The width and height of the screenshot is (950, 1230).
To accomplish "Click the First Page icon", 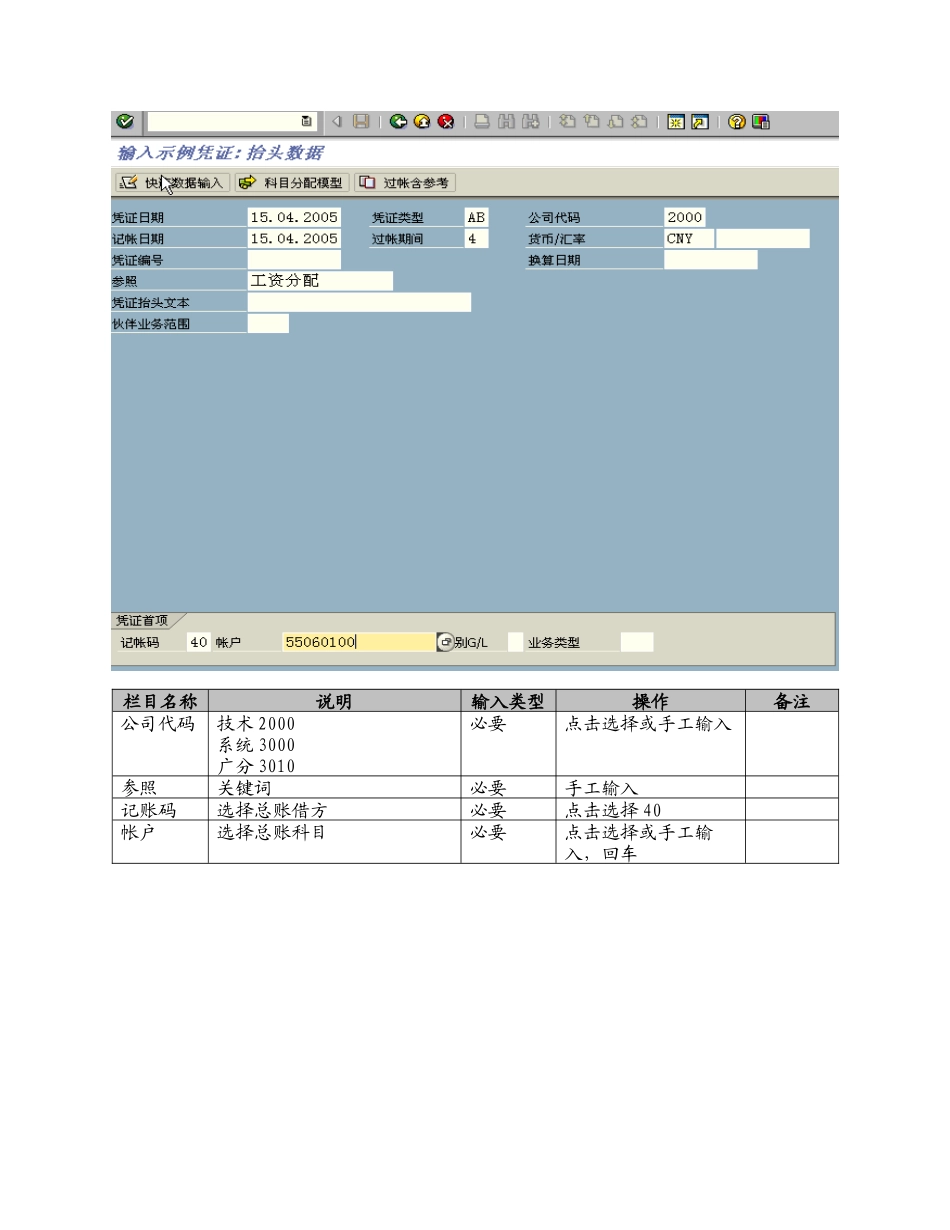I will point(567,122).
